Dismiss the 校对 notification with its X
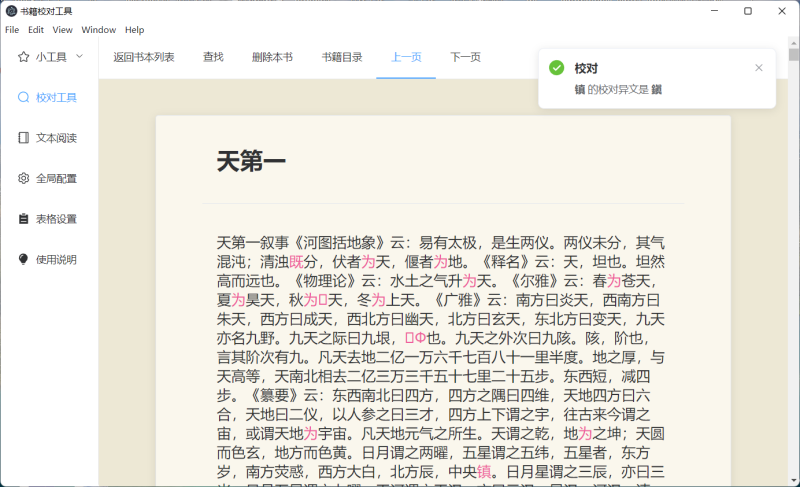The image size is (800, 487). (758, 68)
